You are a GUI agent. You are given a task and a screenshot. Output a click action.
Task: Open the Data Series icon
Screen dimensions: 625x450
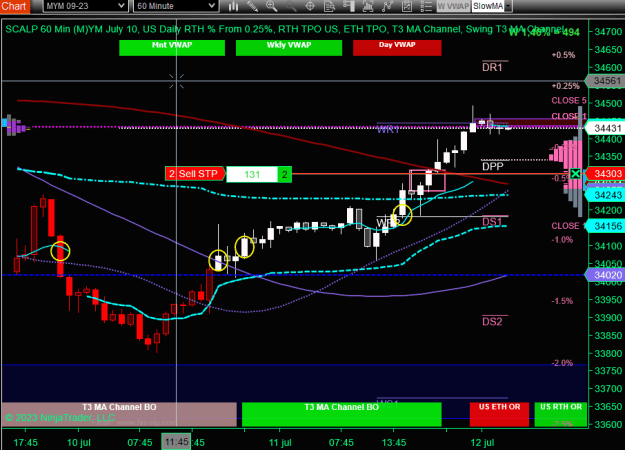tap(368, 6)
